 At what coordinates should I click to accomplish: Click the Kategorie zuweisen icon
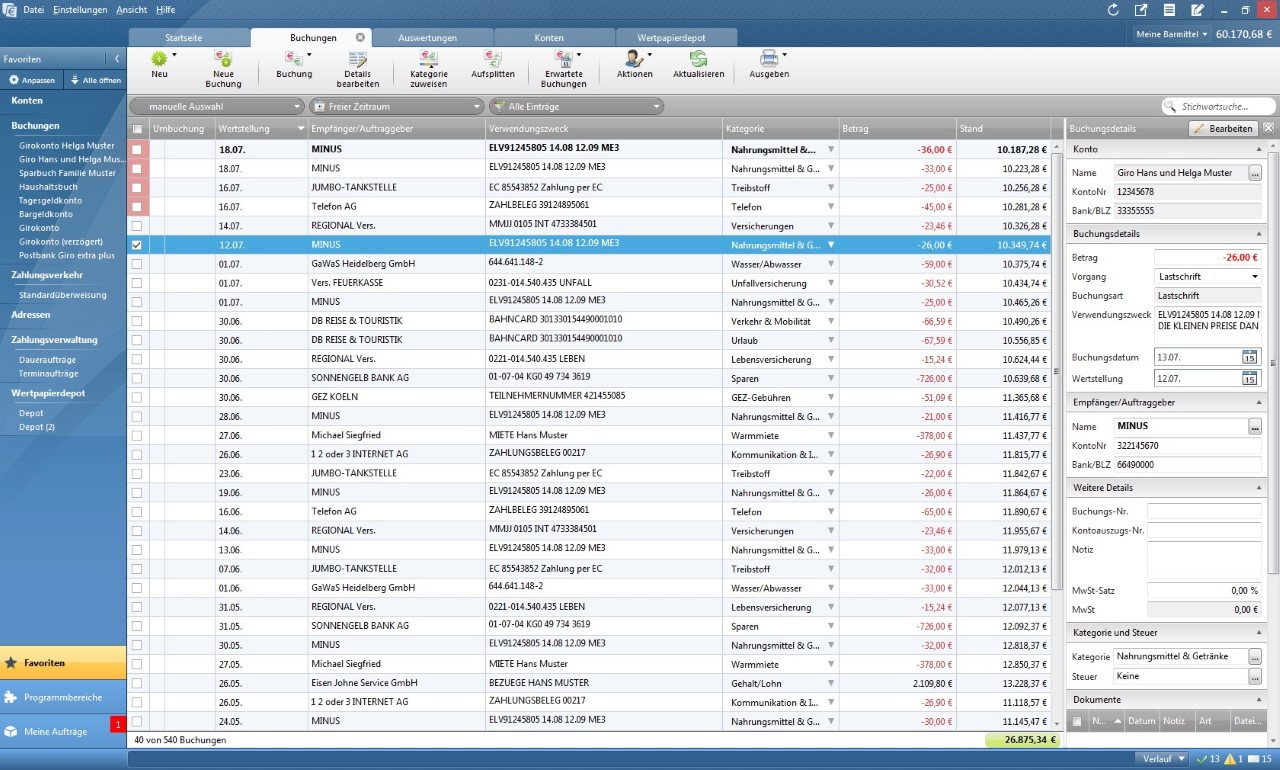428,60
